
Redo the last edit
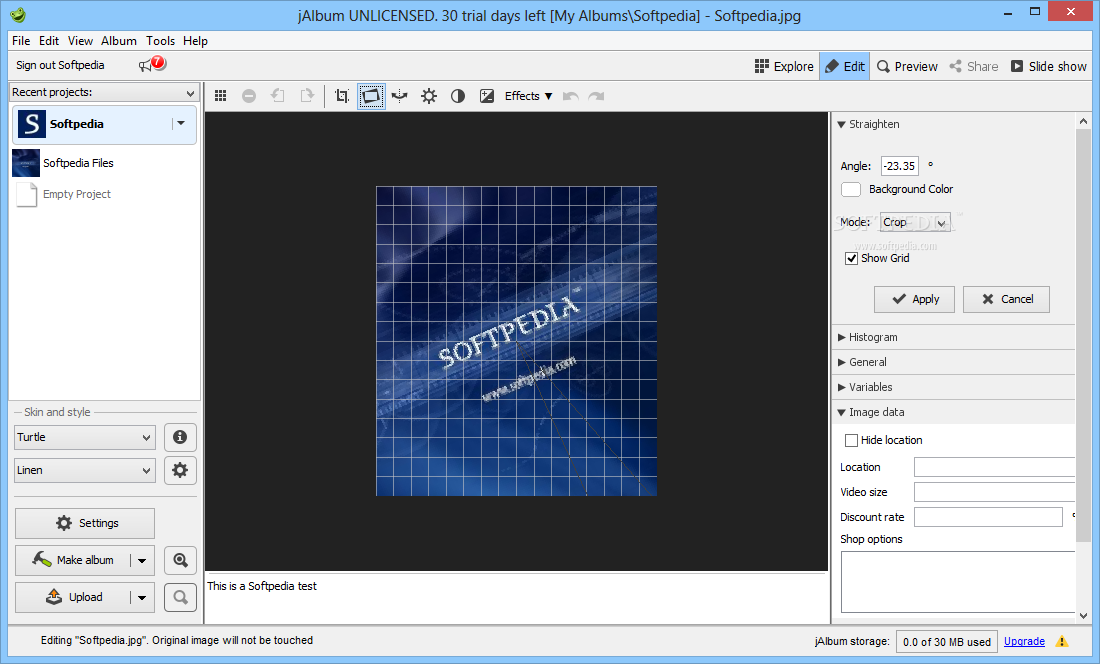point(596,96)
